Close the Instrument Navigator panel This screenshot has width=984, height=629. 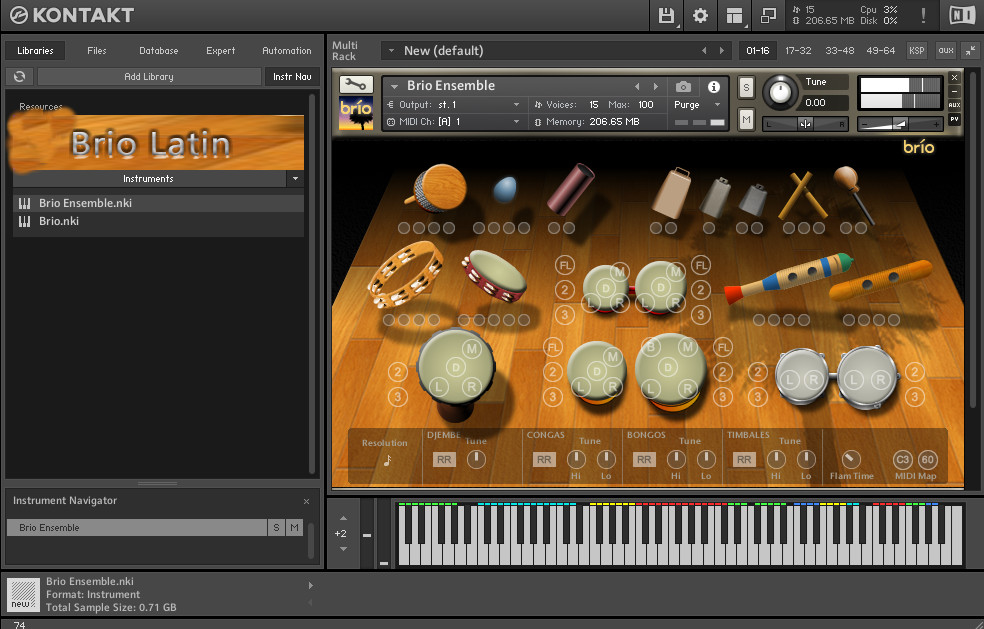[x=306, y=502]
